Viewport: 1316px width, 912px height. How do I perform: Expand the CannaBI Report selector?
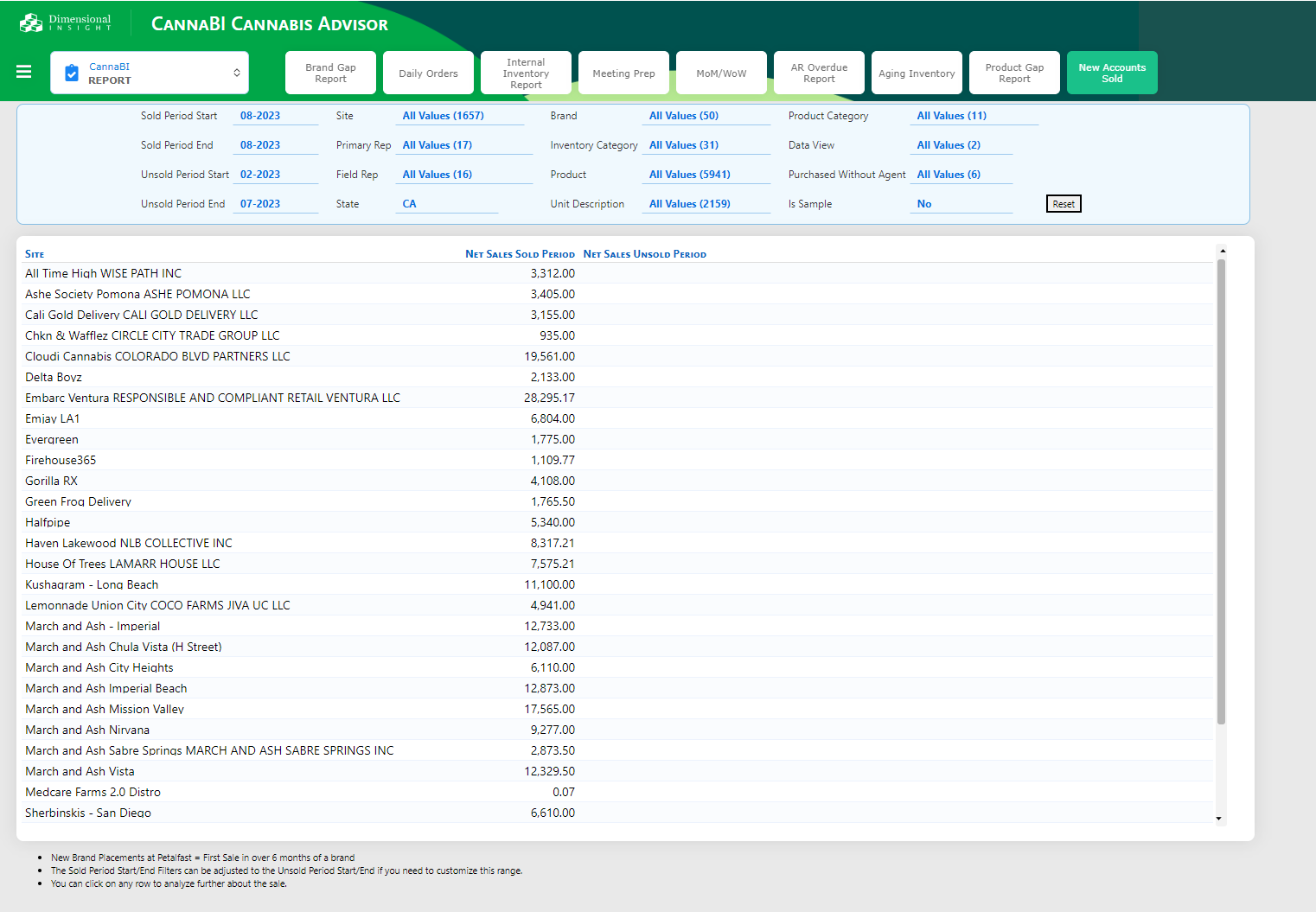(x=236, y=73)
